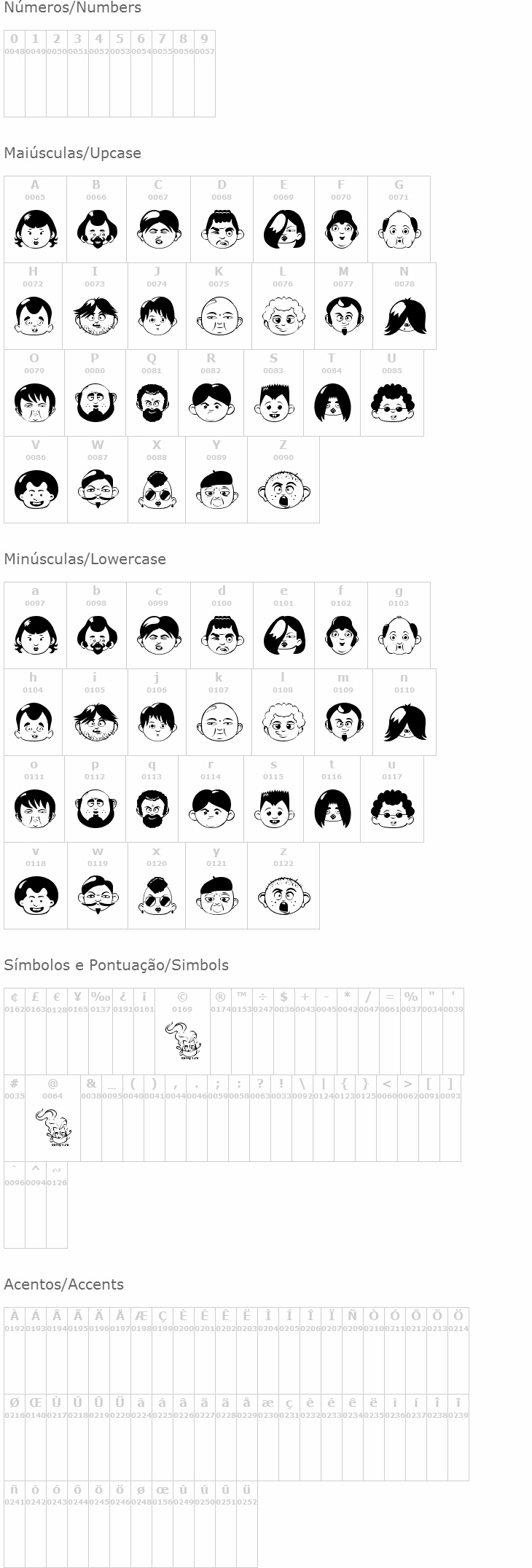Select the at-sign logo glyph 0064
This screenshot has height=1568, width=532.
tap(53, 1127)
